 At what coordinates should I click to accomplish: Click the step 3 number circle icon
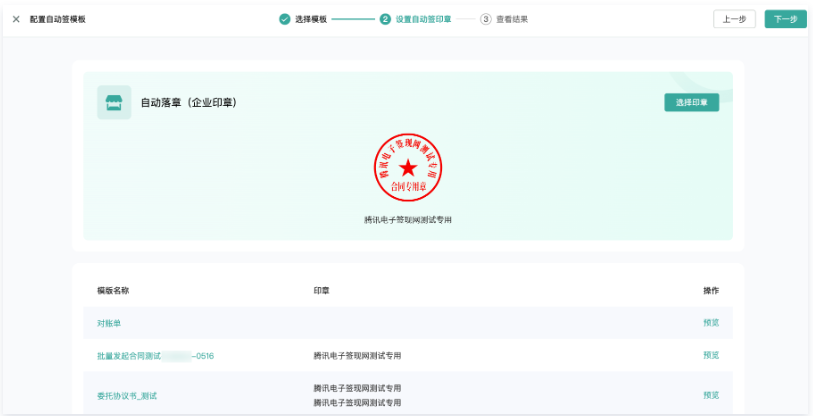pos(486,19)
